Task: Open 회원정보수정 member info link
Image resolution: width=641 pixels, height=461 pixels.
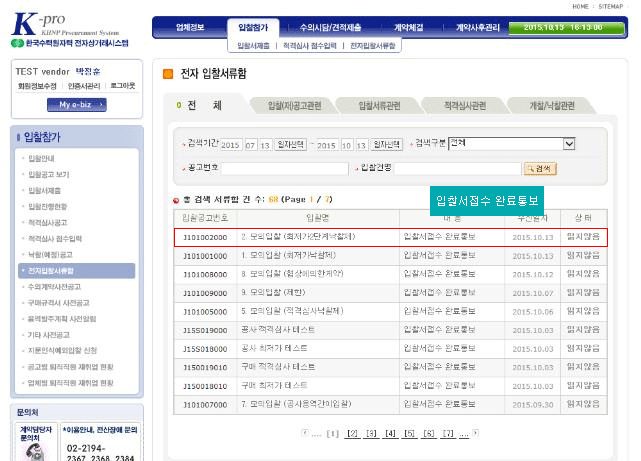Action: click(x=35, y=87)
